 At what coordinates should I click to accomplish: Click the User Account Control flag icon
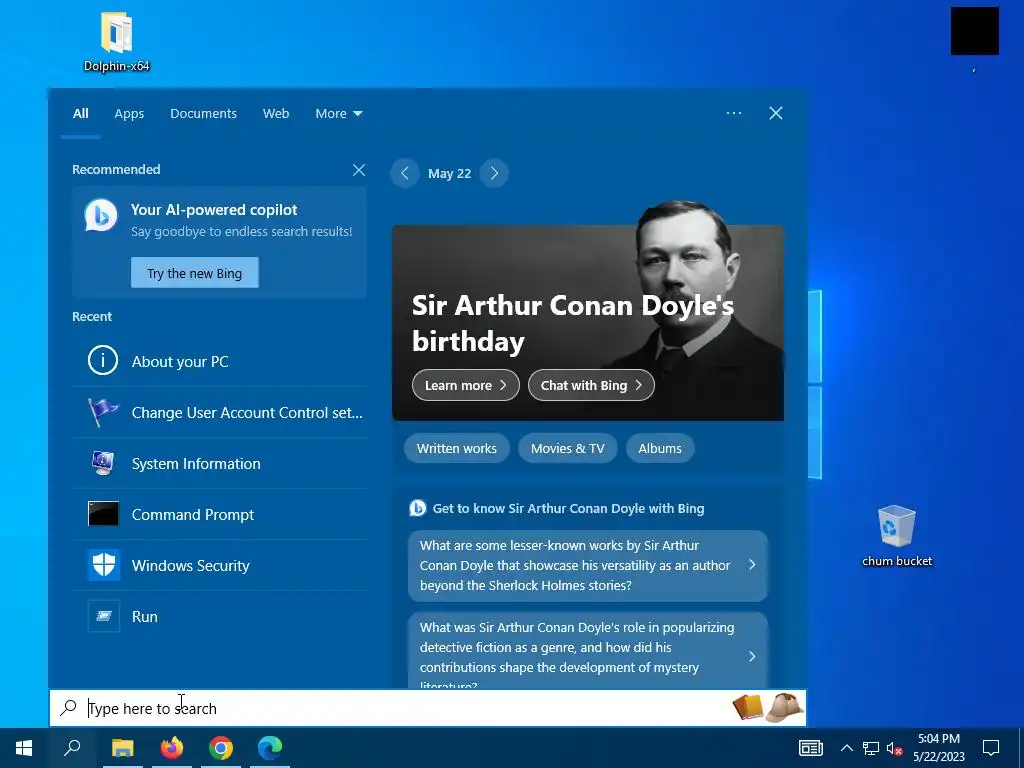[103, 411]
